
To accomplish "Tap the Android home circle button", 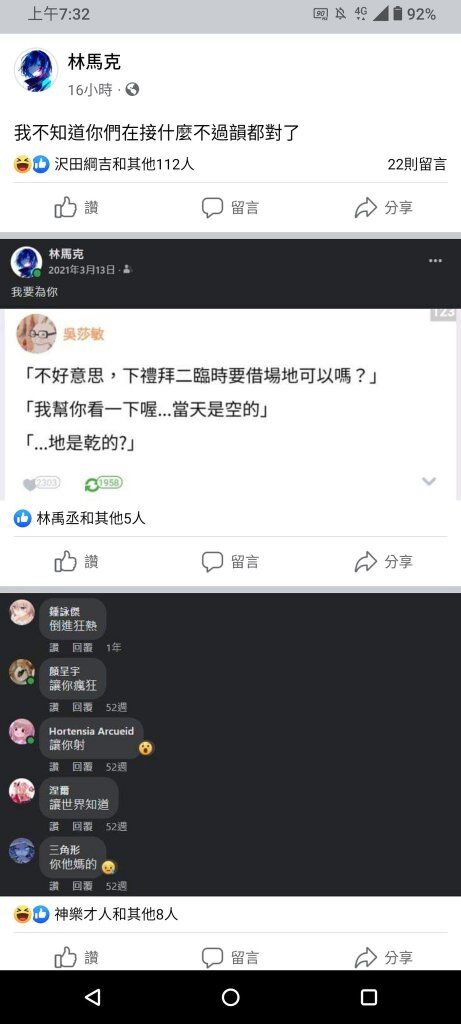I will [230, 997].
